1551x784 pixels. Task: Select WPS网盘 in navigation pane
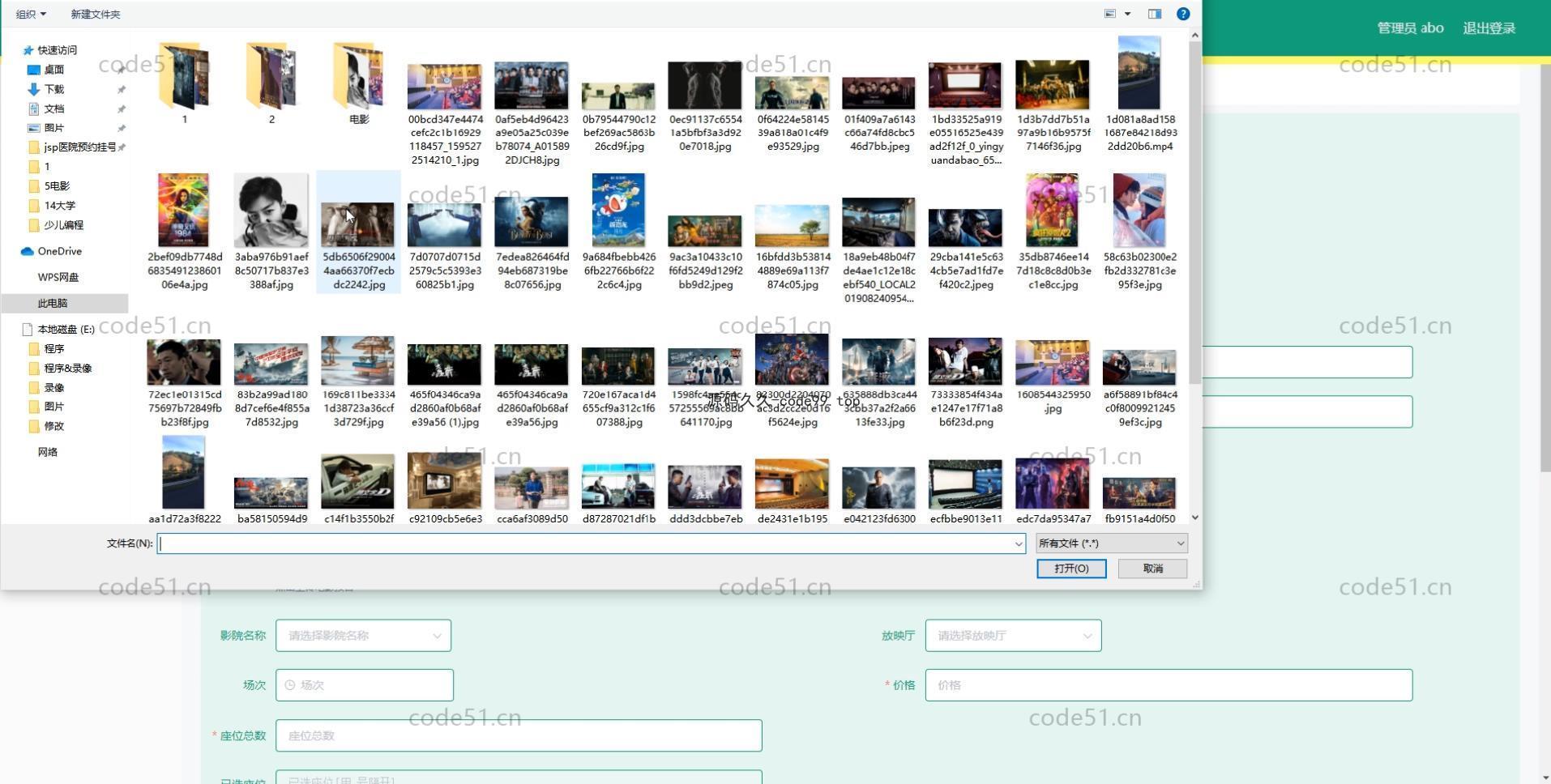(58, 277)
